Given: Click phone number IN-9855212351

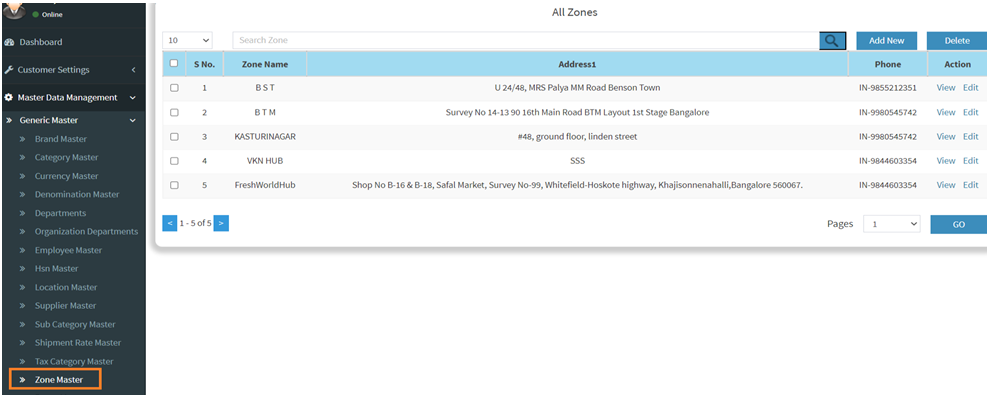Looking at the screenshot, I should click(888, 88).
